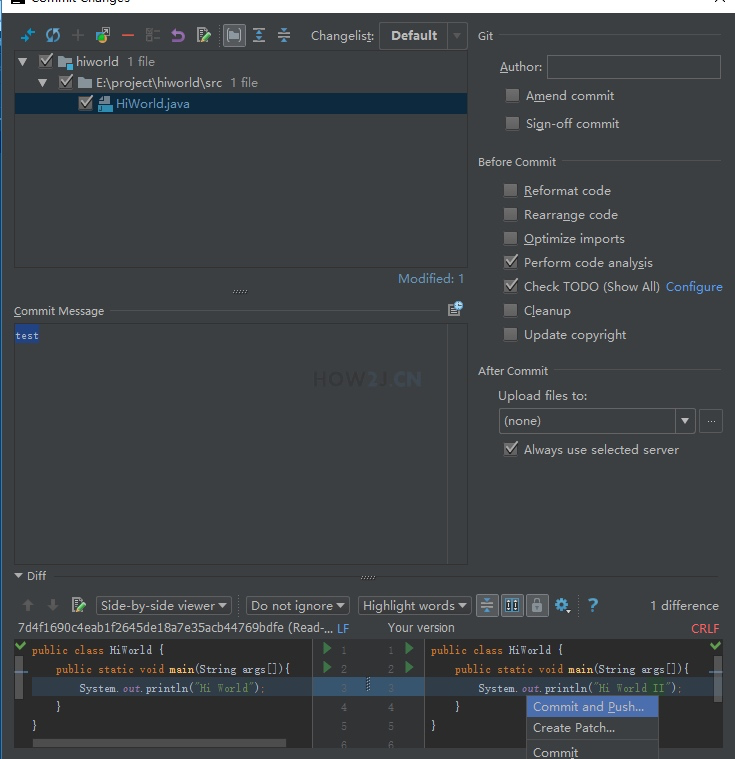Check the Reformat code option
Screen dimensions: 735x759
(510, 190)
